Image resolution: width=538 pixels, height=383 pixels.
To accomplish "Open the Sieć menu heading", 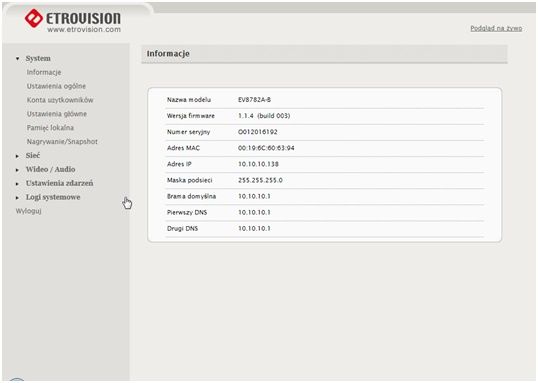I will coord(33,155).
